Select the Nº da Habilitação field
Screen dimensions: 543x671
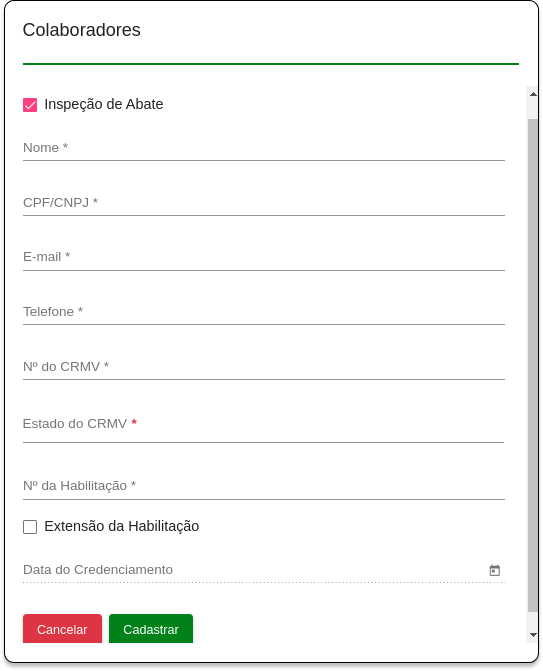pos(264,486)
